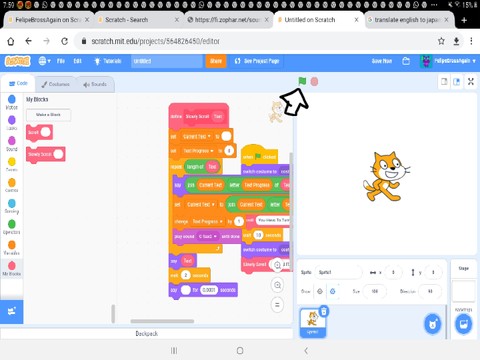Select the My Blocks category

(12, 269)
